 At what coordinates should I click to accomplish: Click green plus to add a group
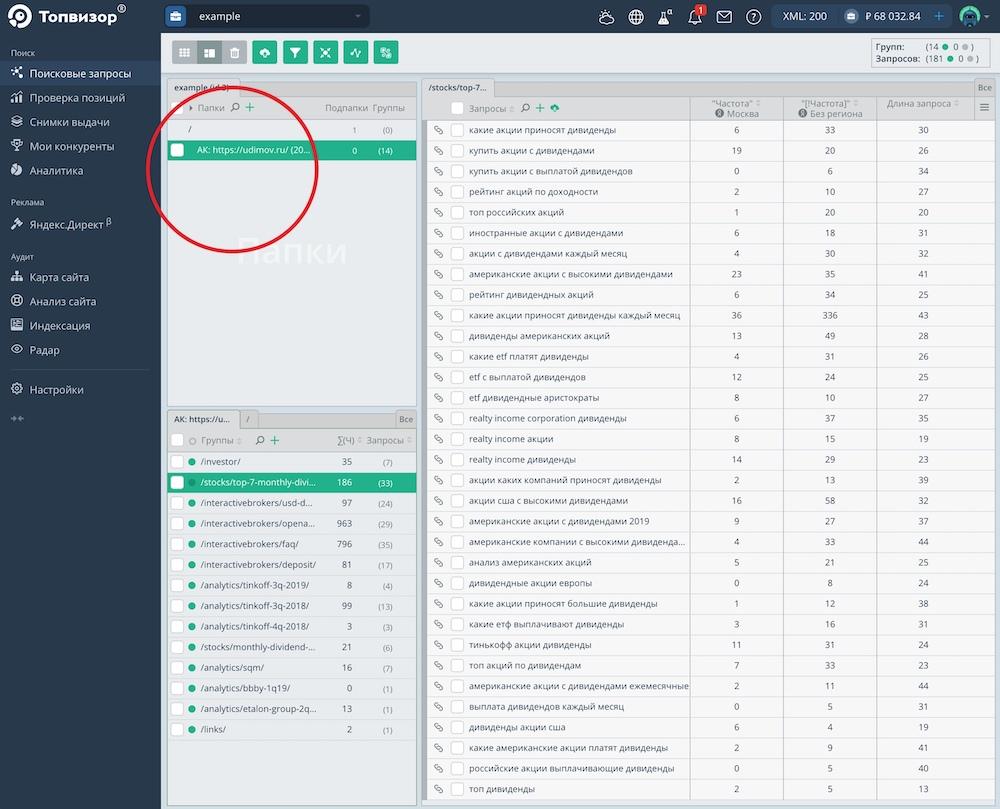pos(275,440)
